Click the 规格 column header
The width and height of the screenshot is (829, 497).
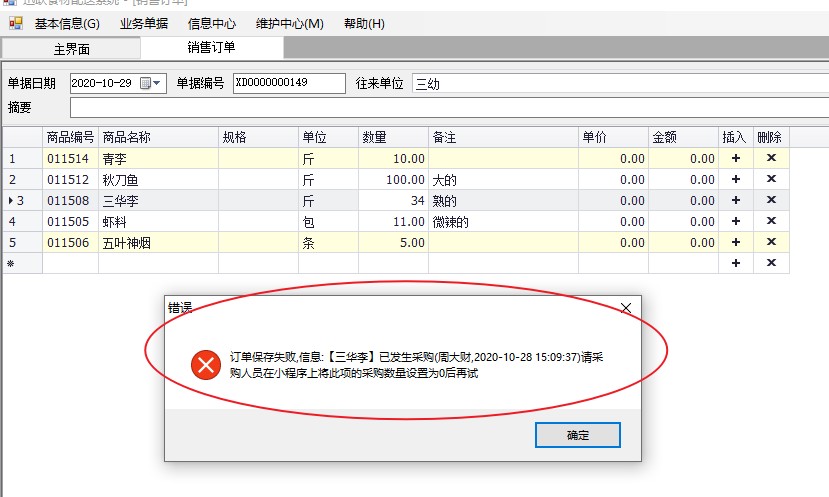259,137
